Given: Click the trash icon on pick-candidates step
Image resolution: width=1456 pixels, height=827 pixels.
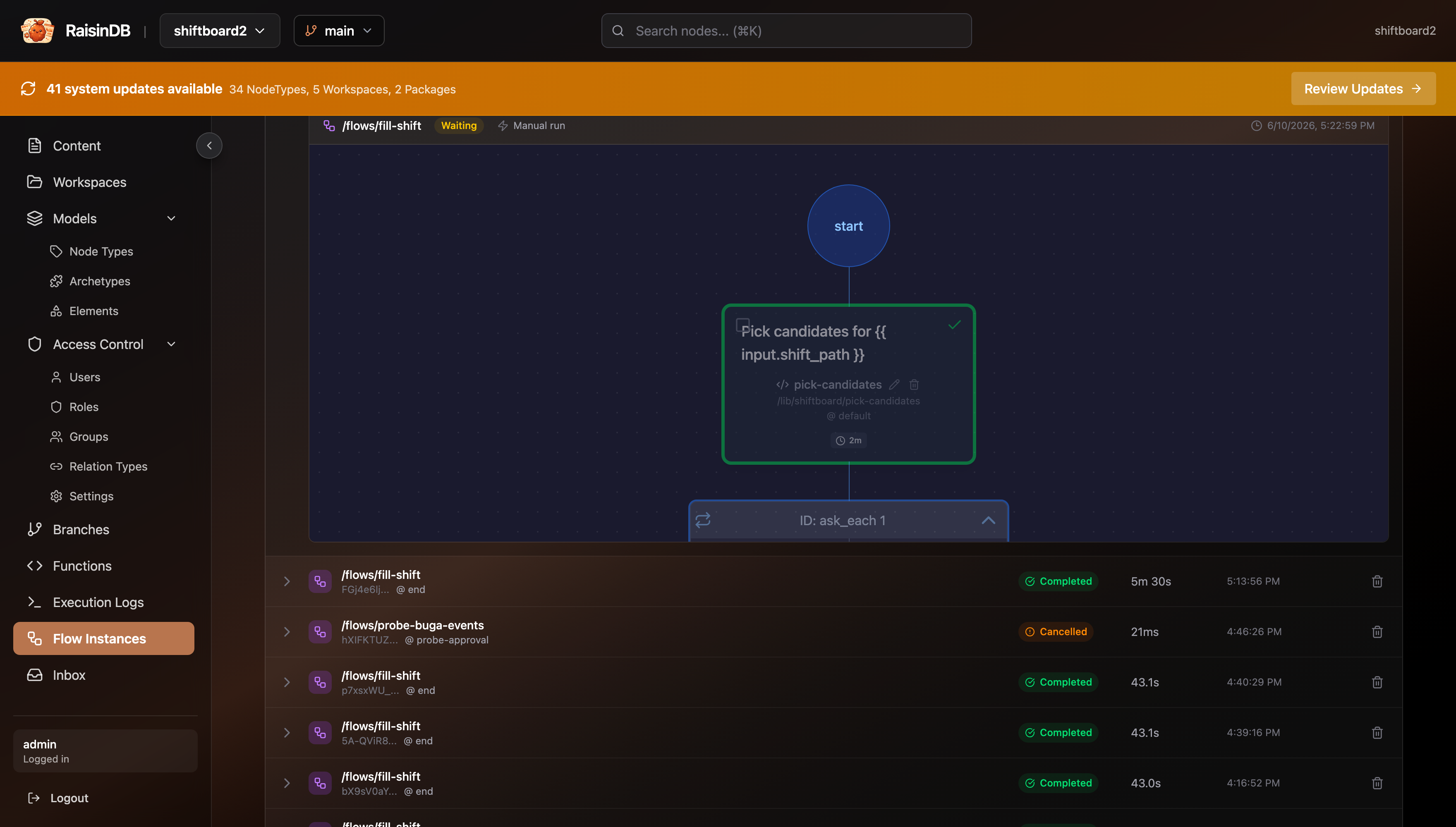Looking at the screenshot, I should pyautogui.click(x=914, y=385).
